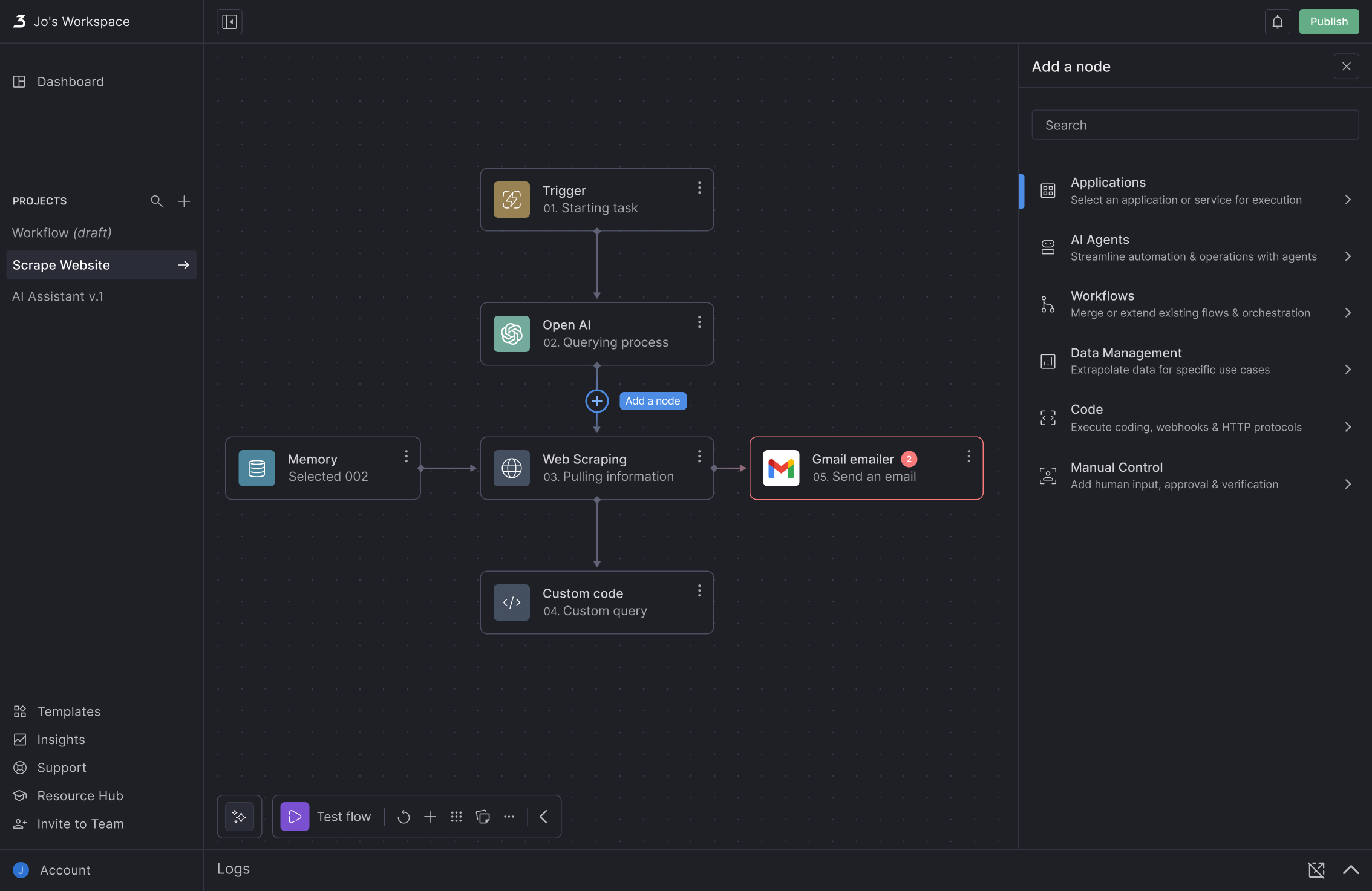Image resolution: width=1372 pixels, height=891 pixels.
Task: Expand the Manual Control category
Action: (x=1195, y=475)
